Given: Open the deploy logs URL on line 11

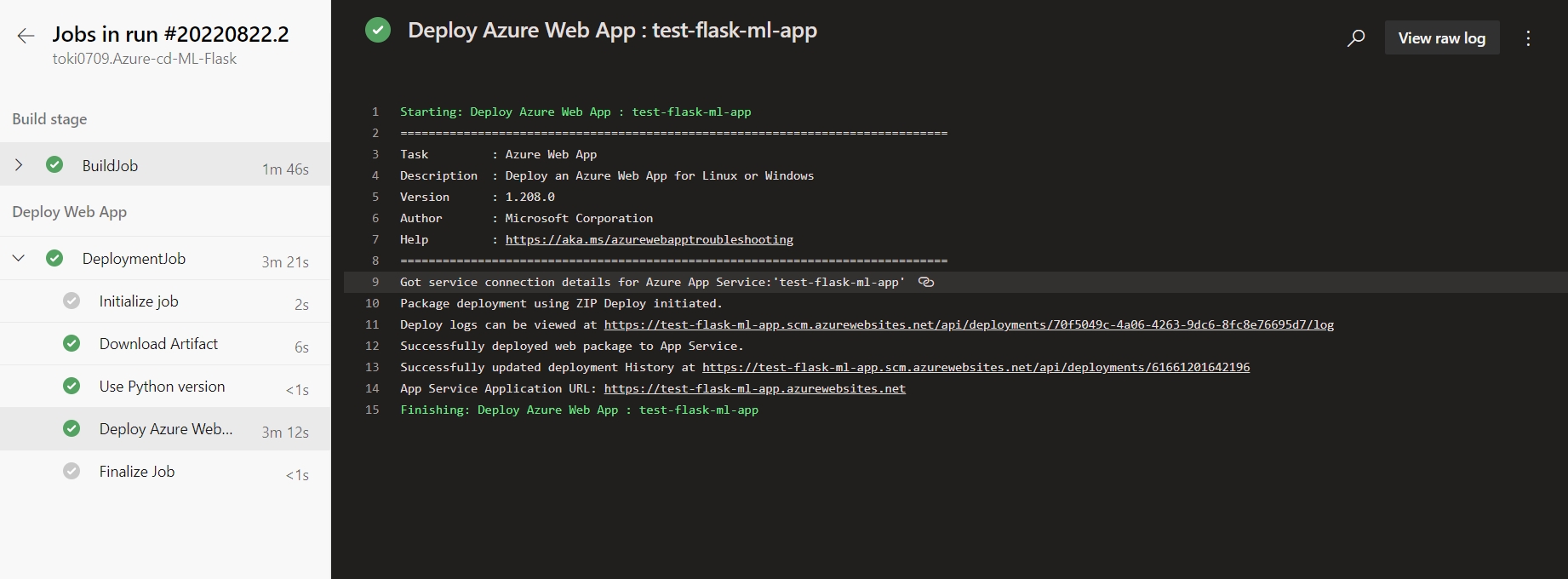Looking at the screenshot, I should point(969,324).
